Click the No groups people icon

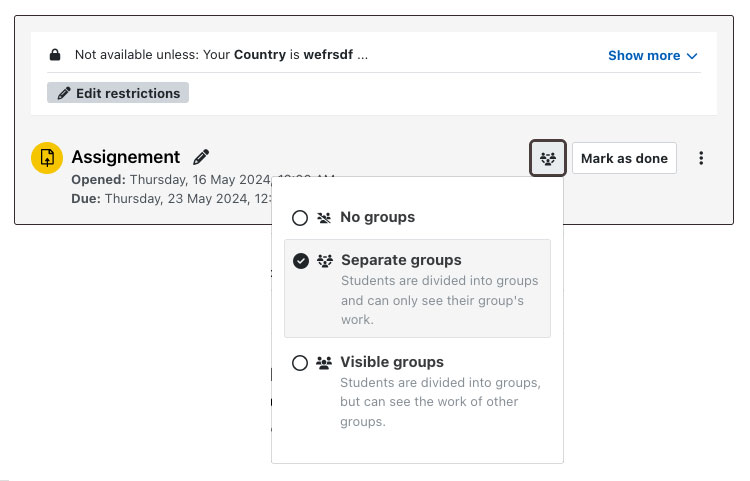click(324, 217)
